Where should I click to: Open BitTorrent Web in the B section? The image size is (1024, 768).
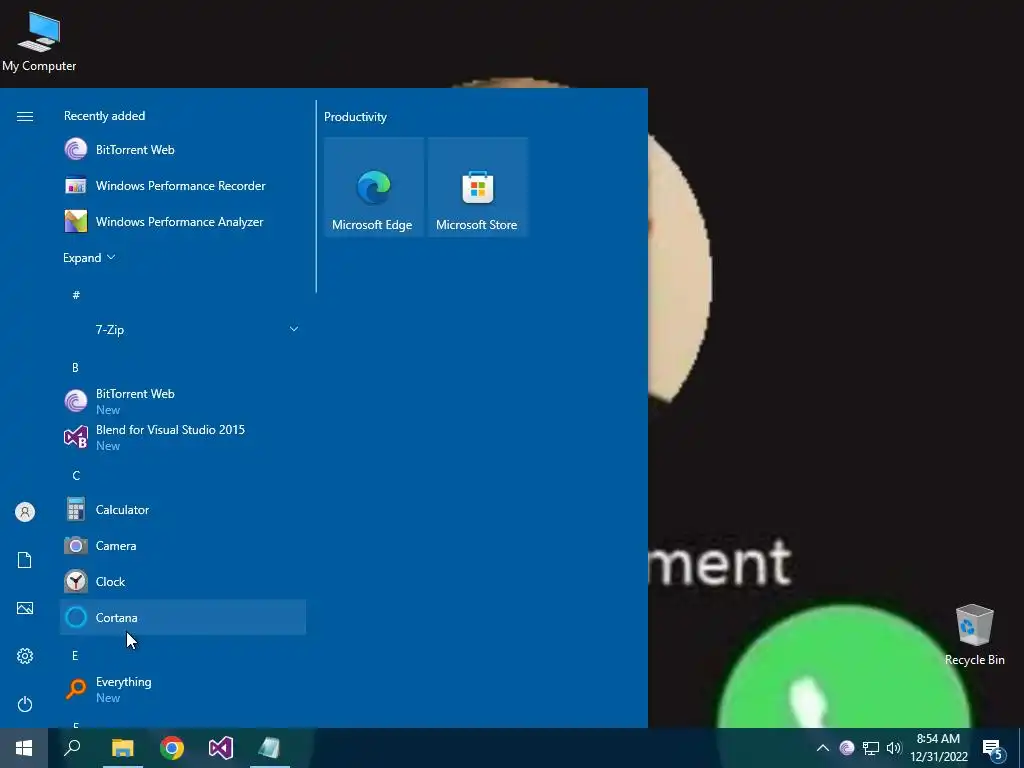[183, 400]
